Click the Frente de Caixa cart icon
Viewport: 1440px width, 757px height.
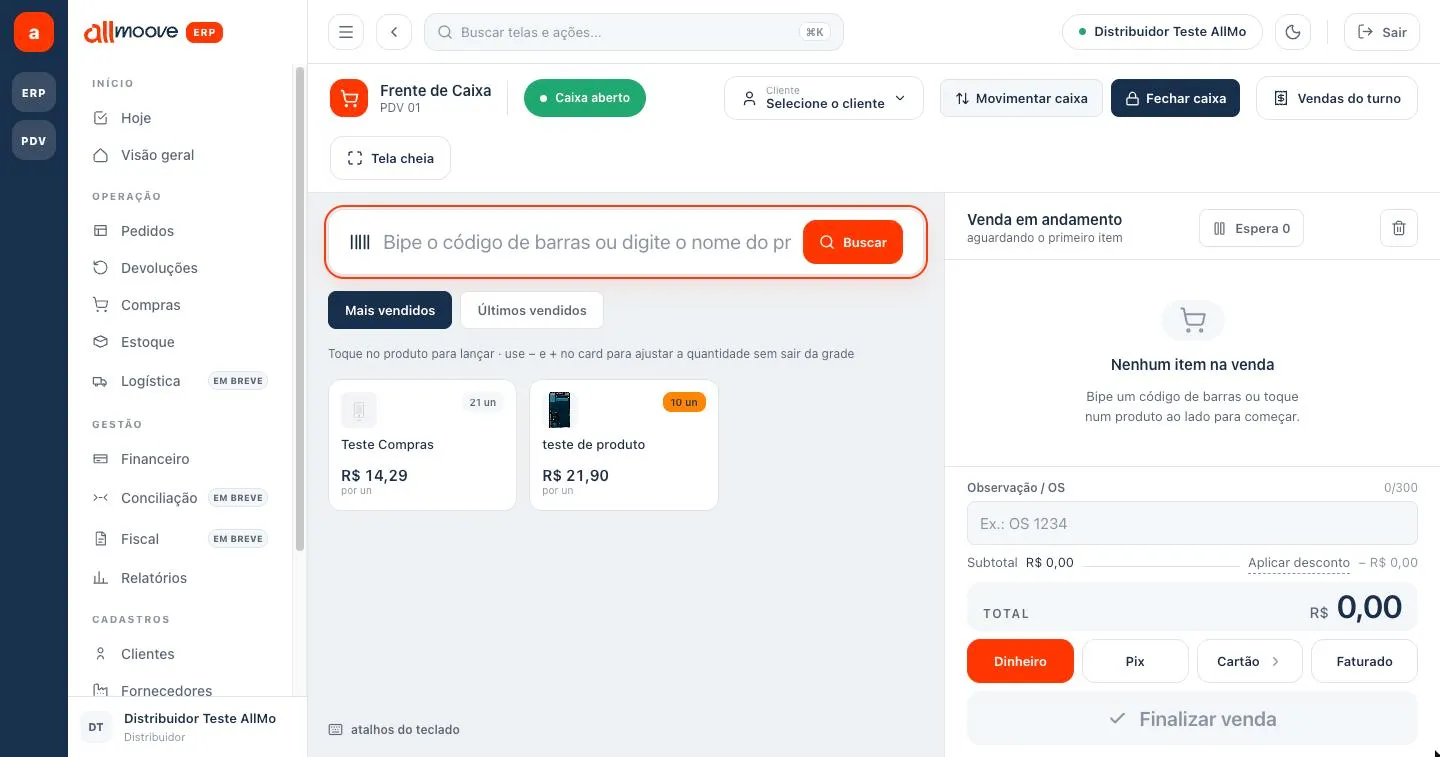(349, 98)
